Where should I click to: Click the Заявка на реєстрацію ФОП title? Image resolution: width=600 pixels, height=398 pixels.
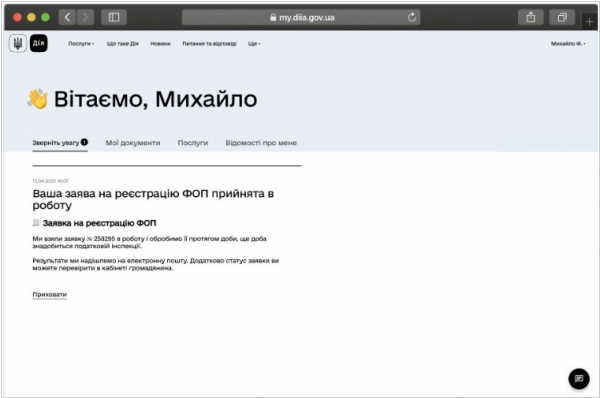point(99,223)
